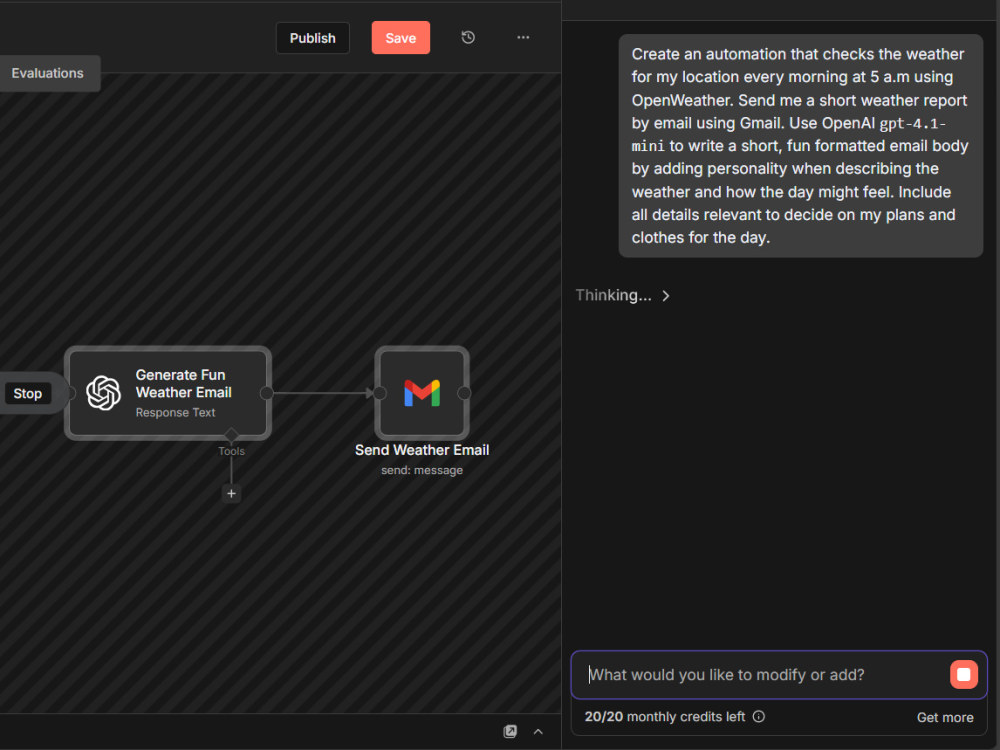
Task: Stop the workflow execution
Action: pyautogui.click(x=27, y=393)
